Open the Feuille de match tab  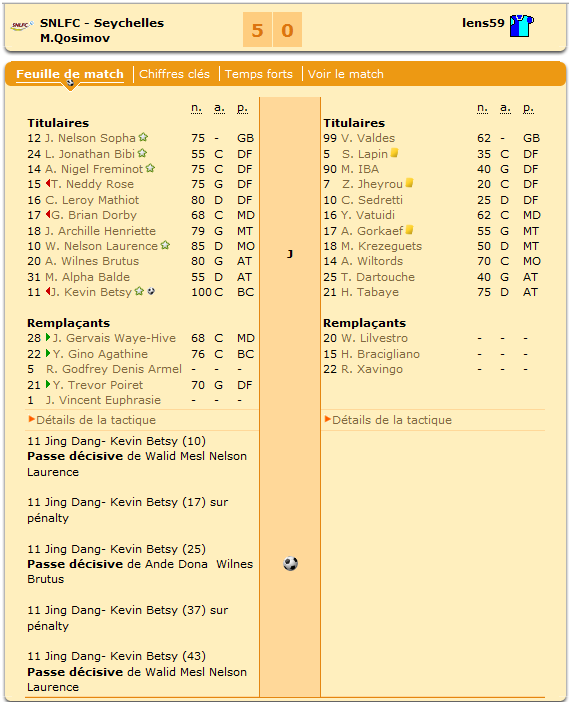(x=70, y=74)
